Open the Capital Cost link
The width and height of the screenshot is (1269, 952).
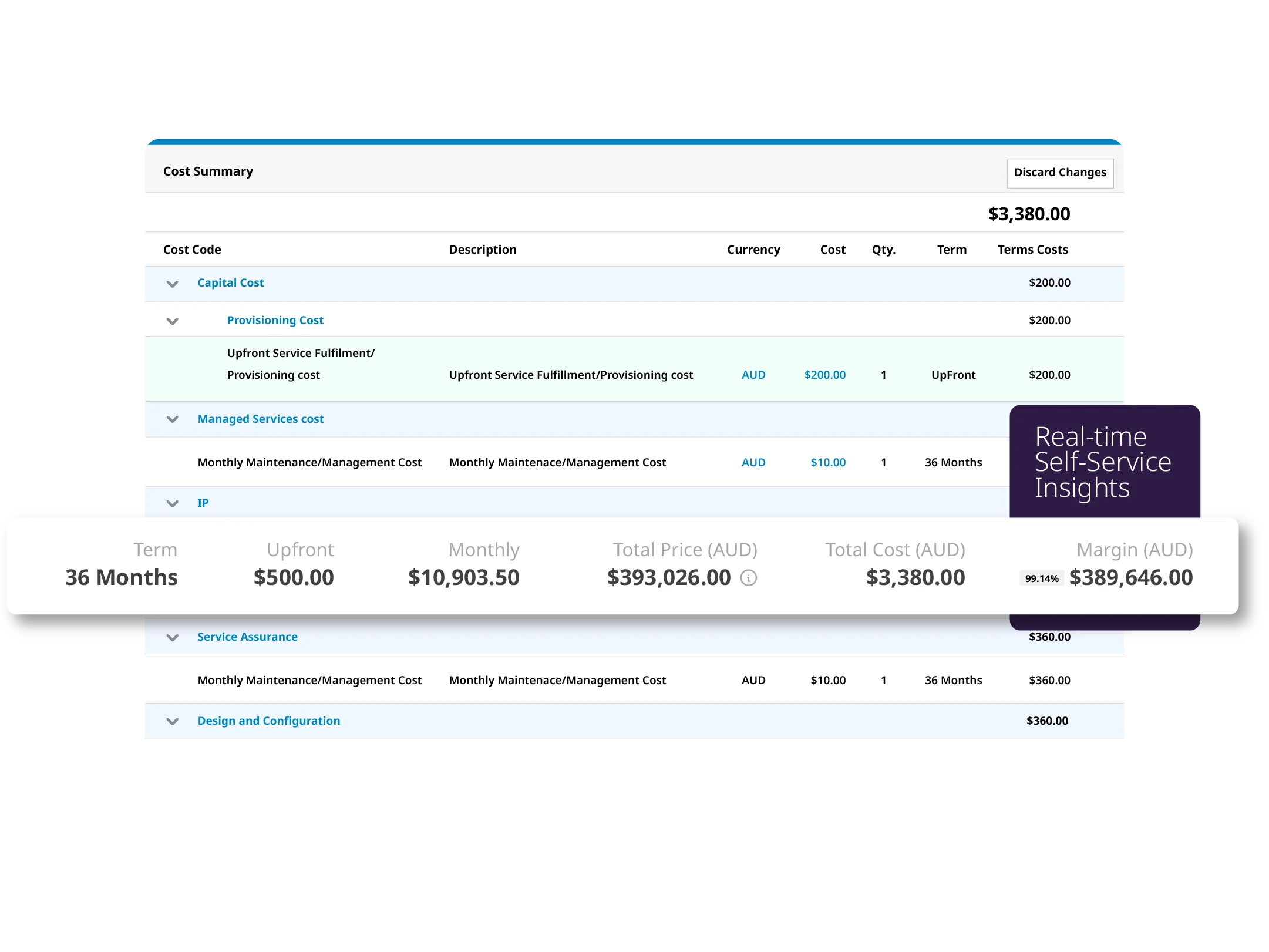pyautogui.click(x=230, y=282)
